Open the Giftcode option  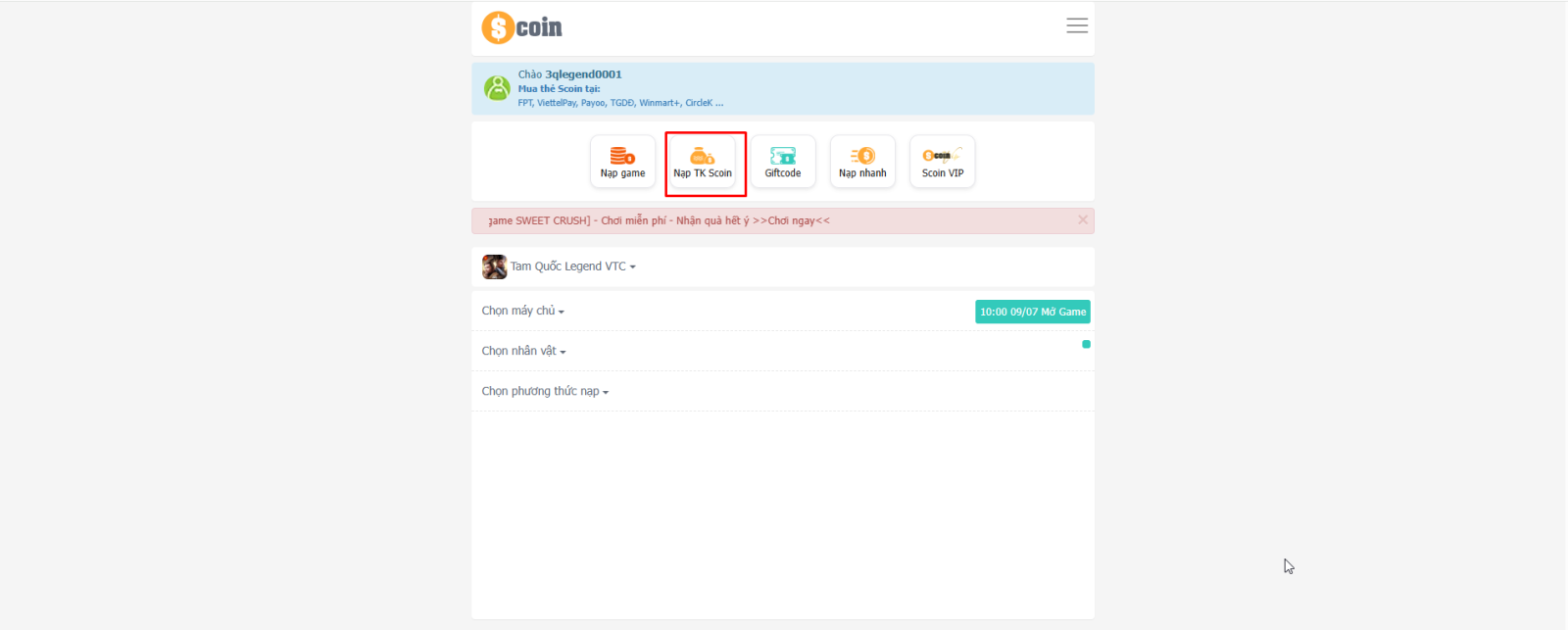click(x=783, y=162)
